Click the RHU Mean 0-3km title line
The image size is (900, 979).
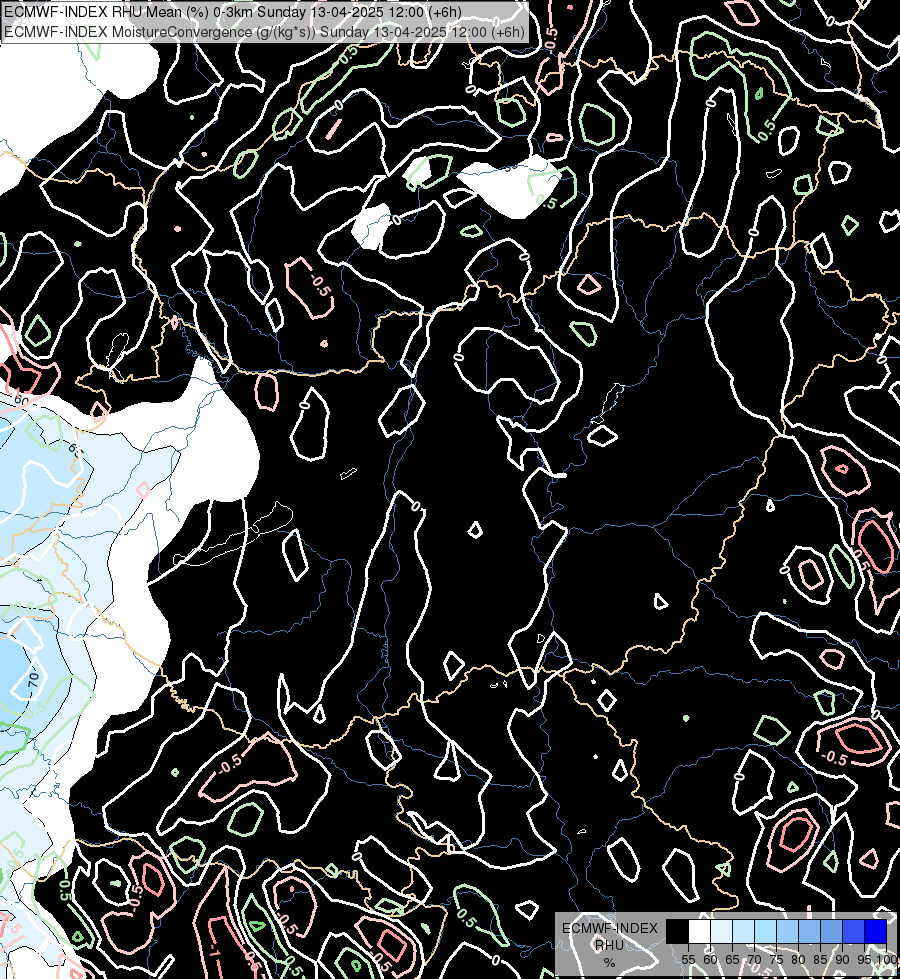click(x=232, y=12)
